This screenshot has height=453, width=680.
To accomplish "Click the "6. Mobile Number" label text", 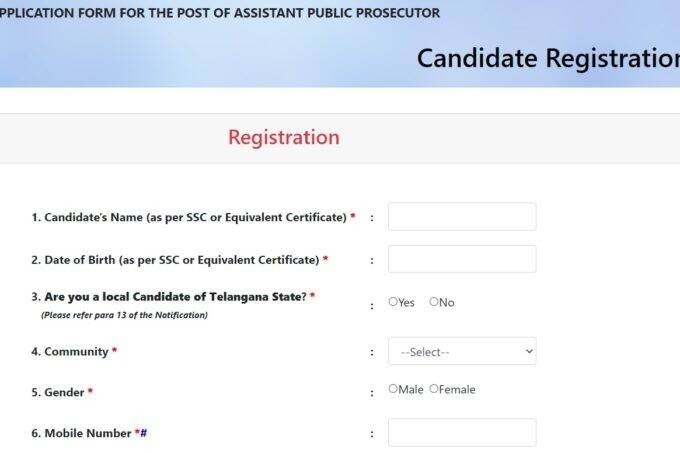I will (x=81, y=433).
